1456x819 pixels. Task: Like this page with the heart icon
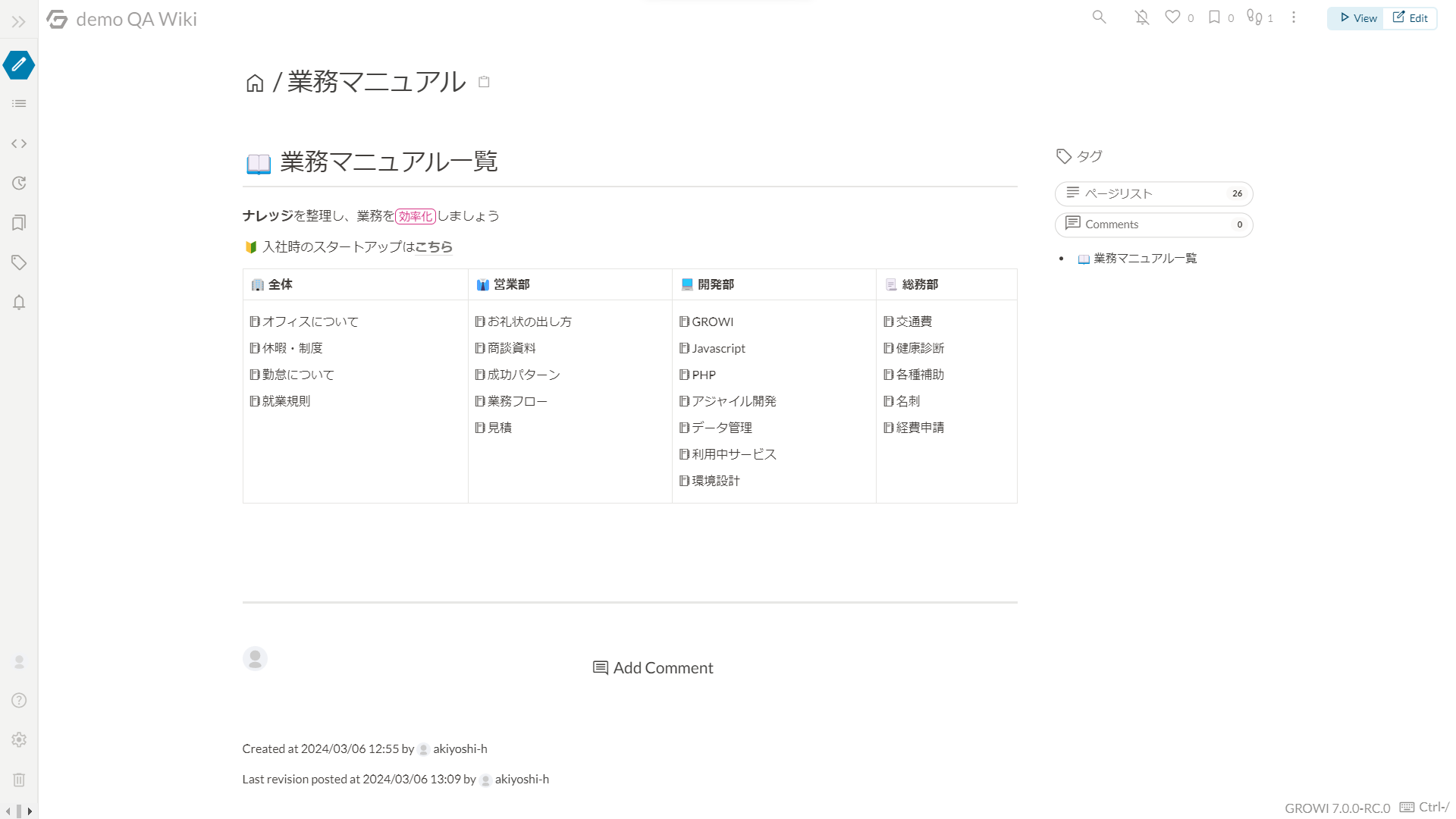(1172, 17)
